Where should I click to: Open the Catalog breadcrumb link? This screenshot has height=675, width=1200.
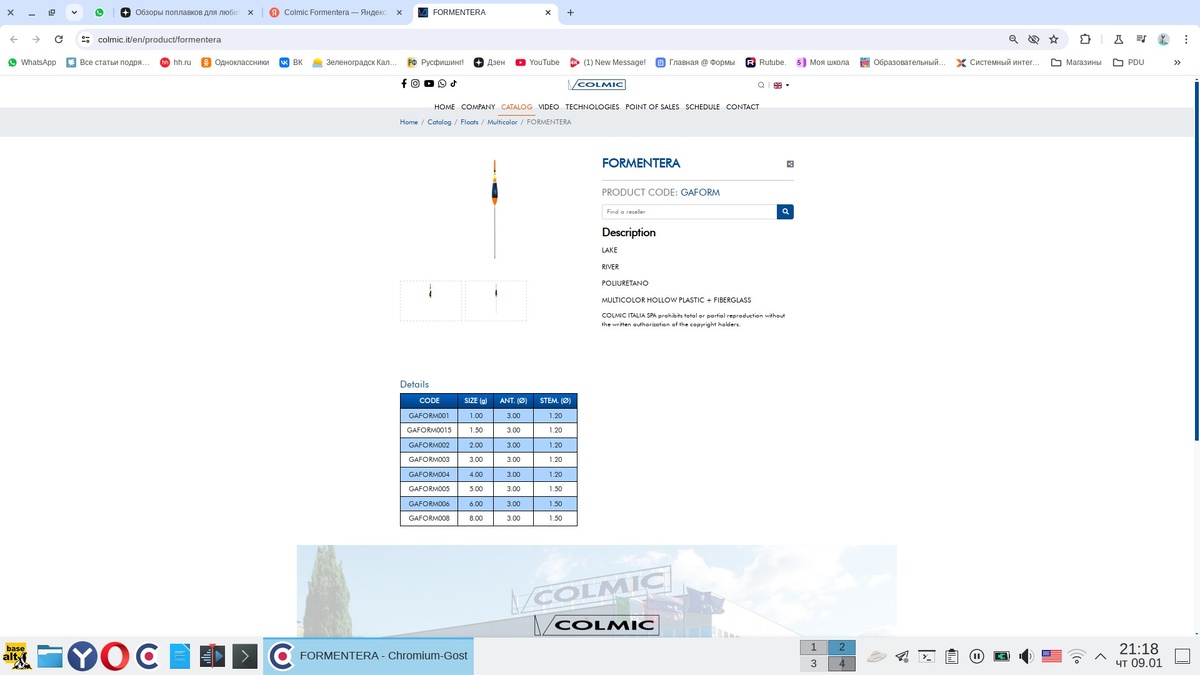[439, 122]
